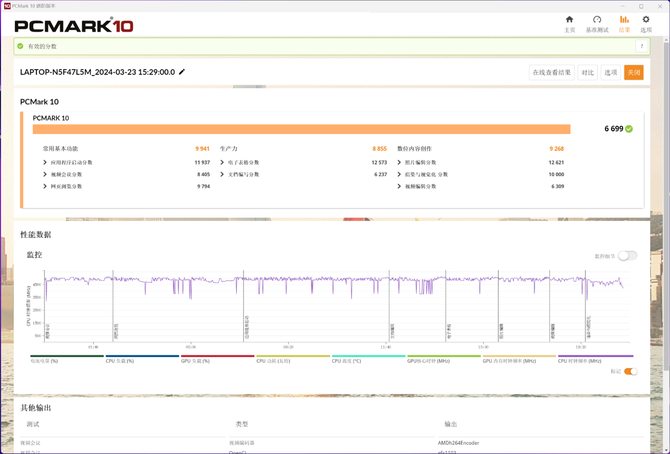Open the 结果 results icon
The image size is (670, 454).
pyautogui.click(x=624, y=22)
